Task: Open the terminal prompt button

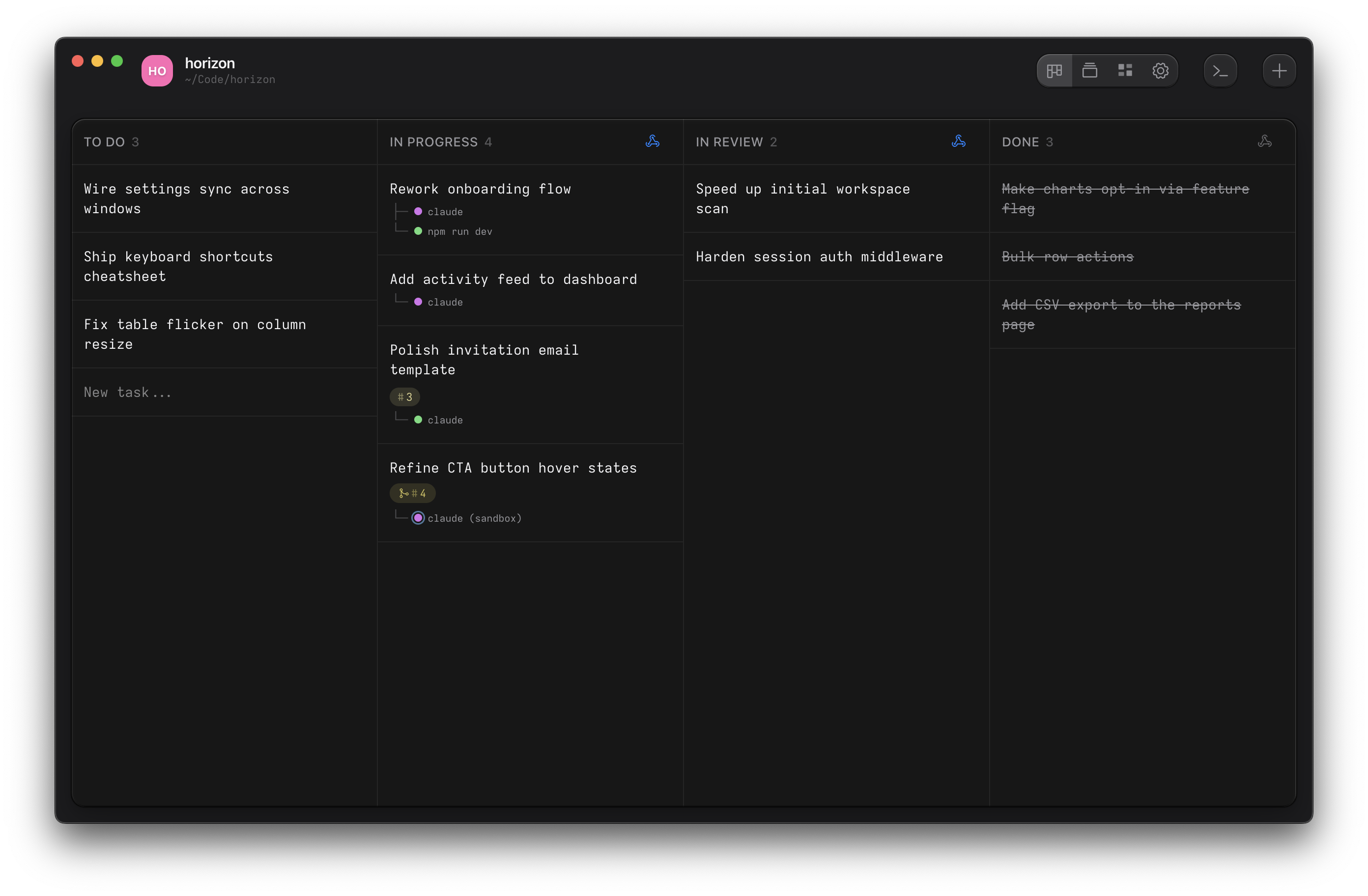Action: tap(1220, 71)
